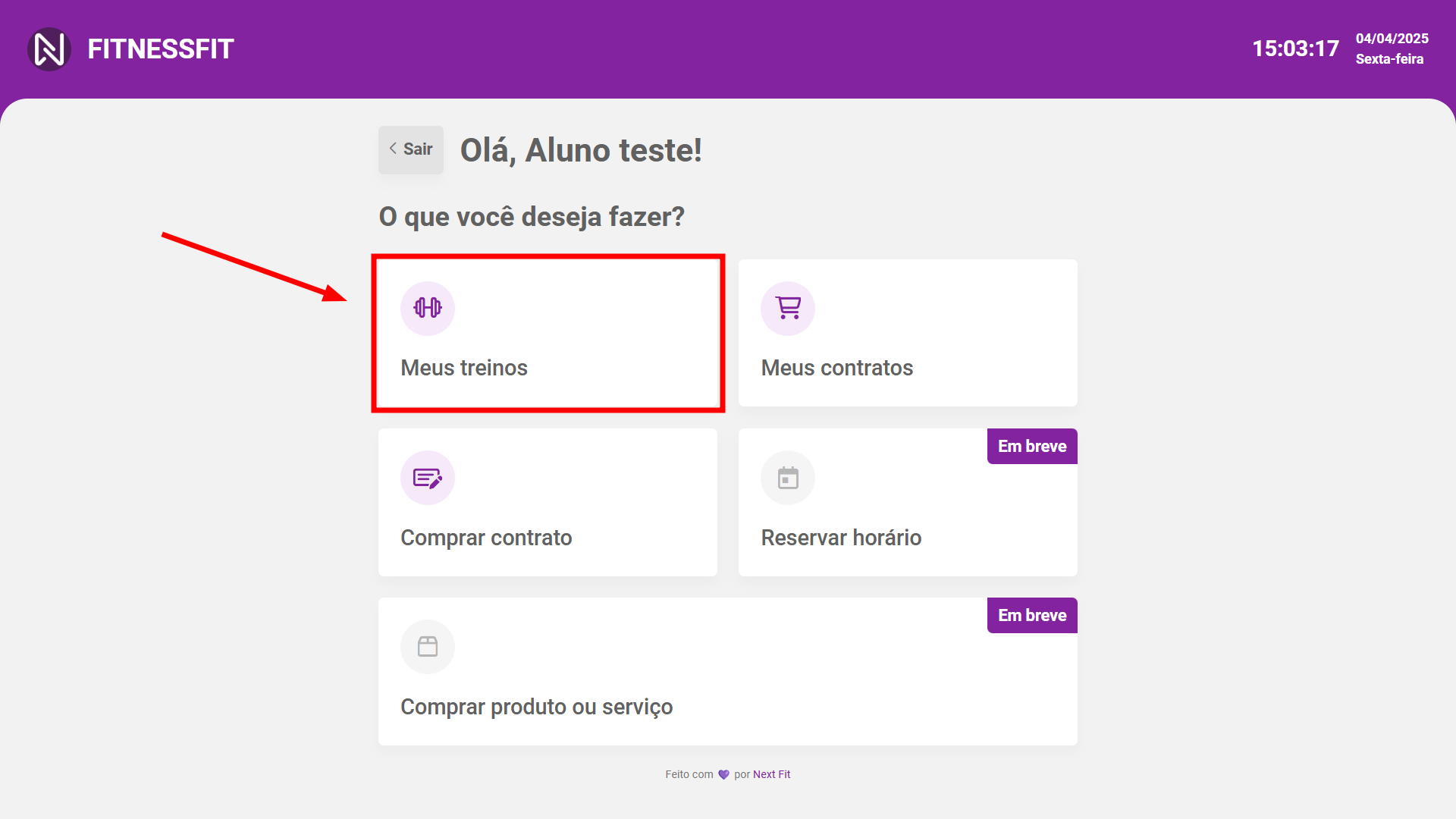Open the Meus treinos card label
The image size is (1456, 819).
point(464,368)
